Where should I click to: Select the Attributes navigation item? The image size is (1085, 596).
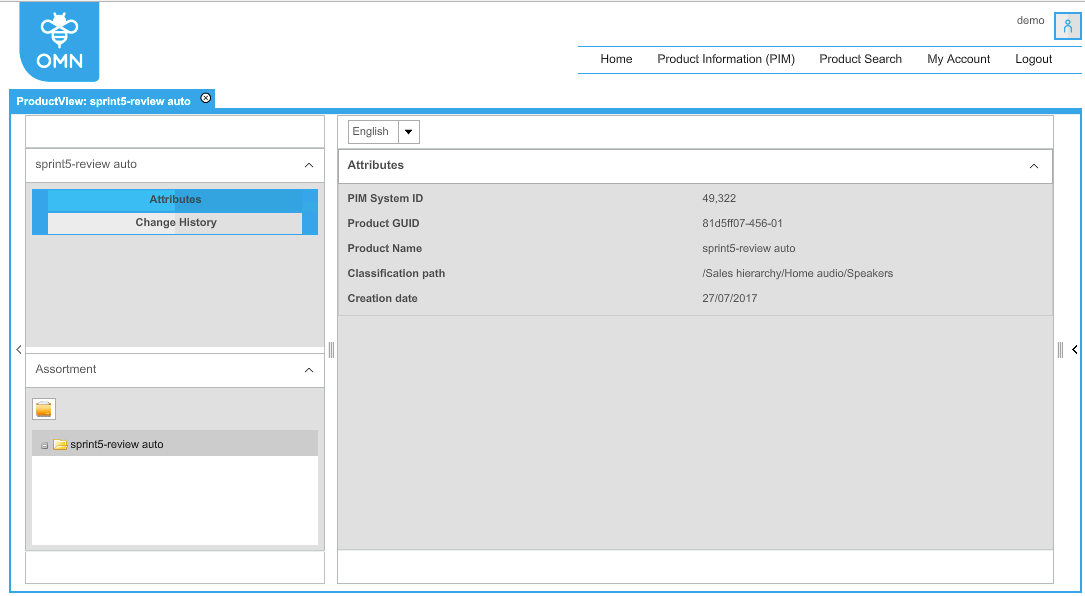(x=175, y=199)
